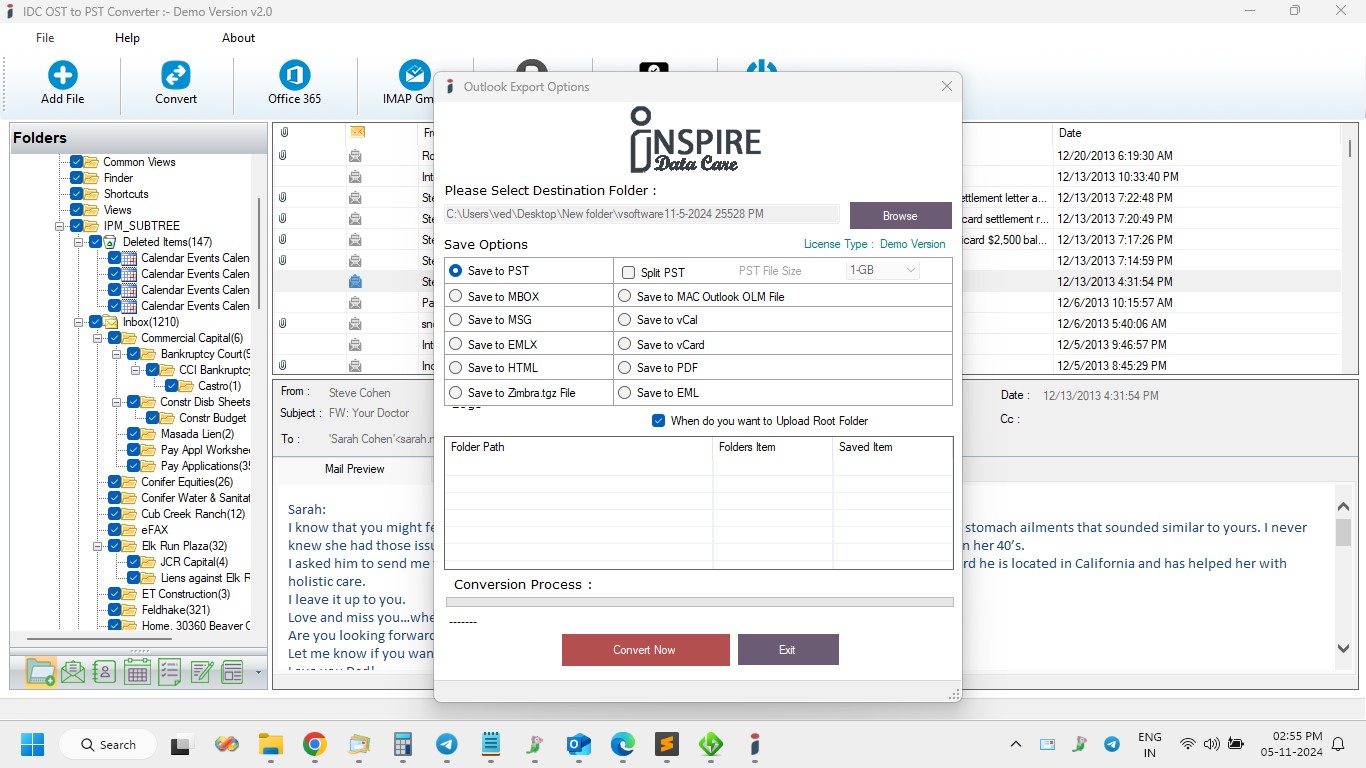Collapse the Elk Run Plaza(32) node

98,546
